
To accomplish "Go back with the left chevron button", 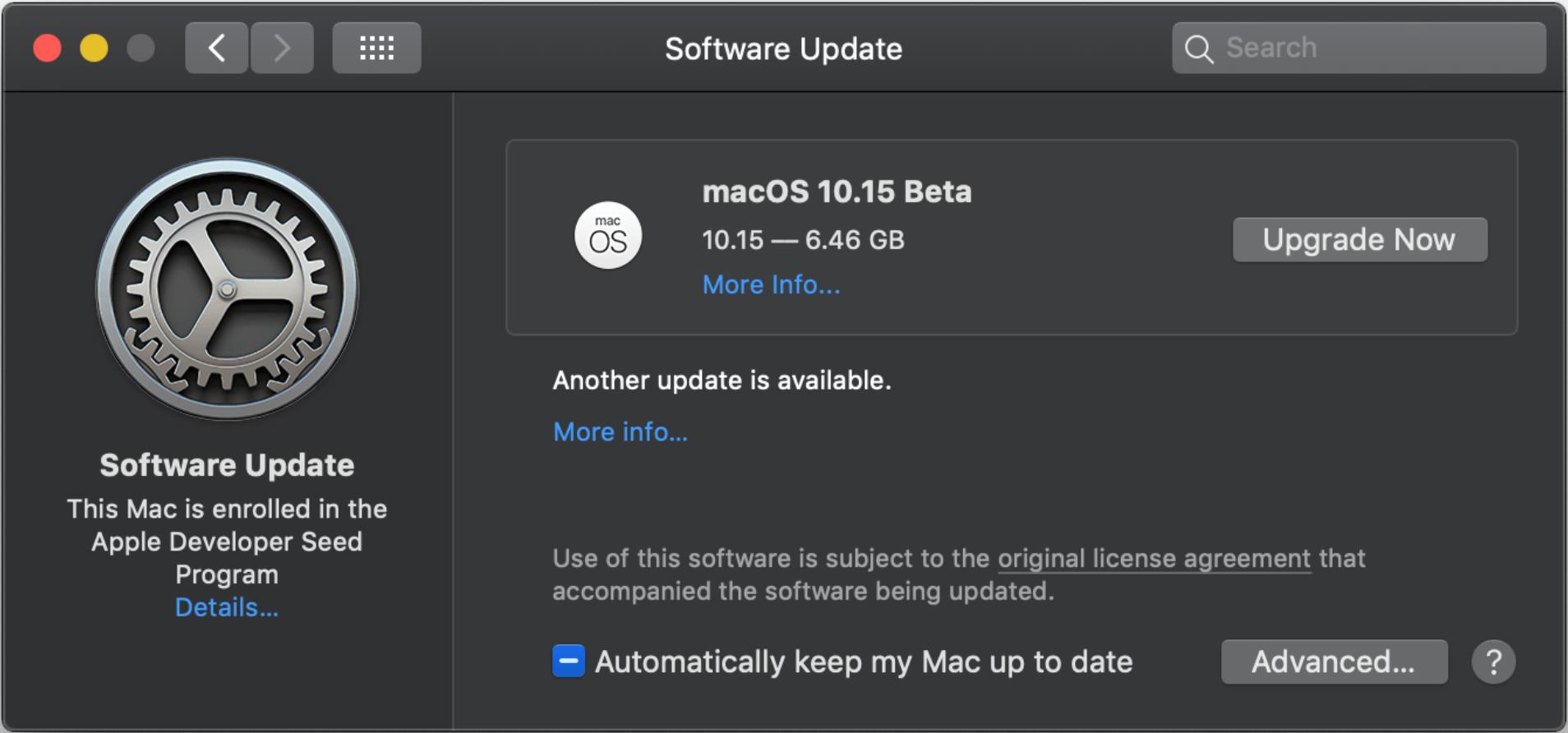I will (x=216, y=48).
